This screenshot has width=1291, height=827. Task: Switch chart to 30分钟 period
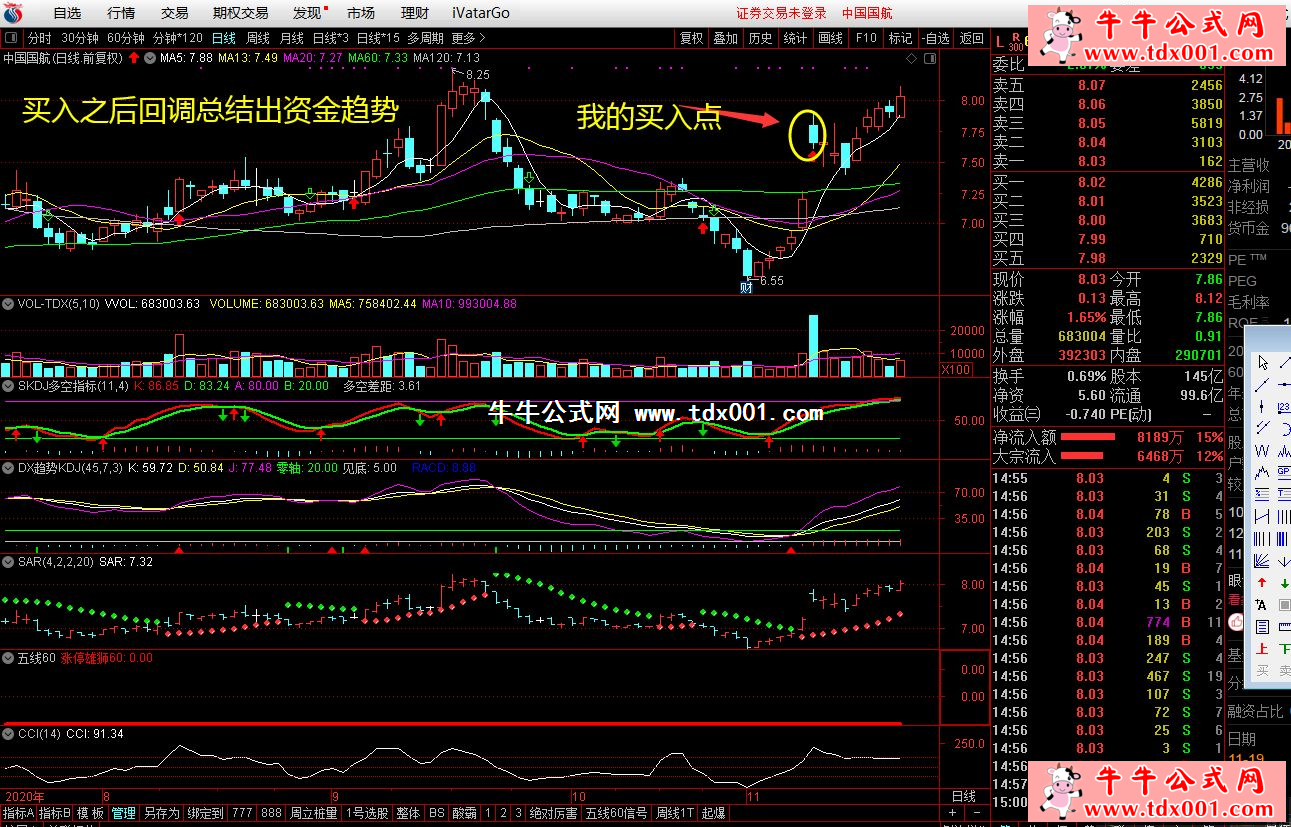(x=80, y=38)
